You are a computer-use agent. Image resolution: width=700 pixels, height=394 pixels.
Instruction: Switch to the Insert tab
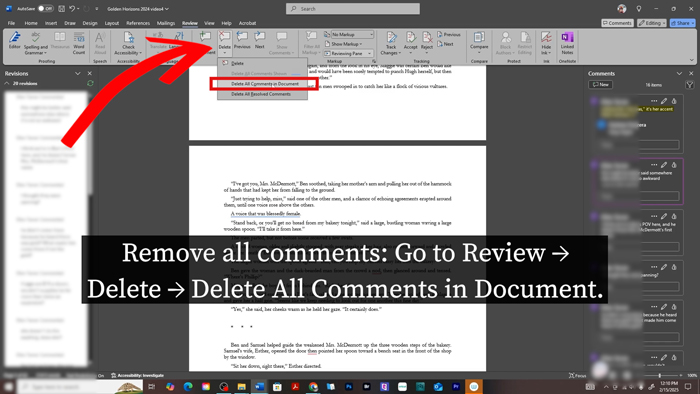51,23
